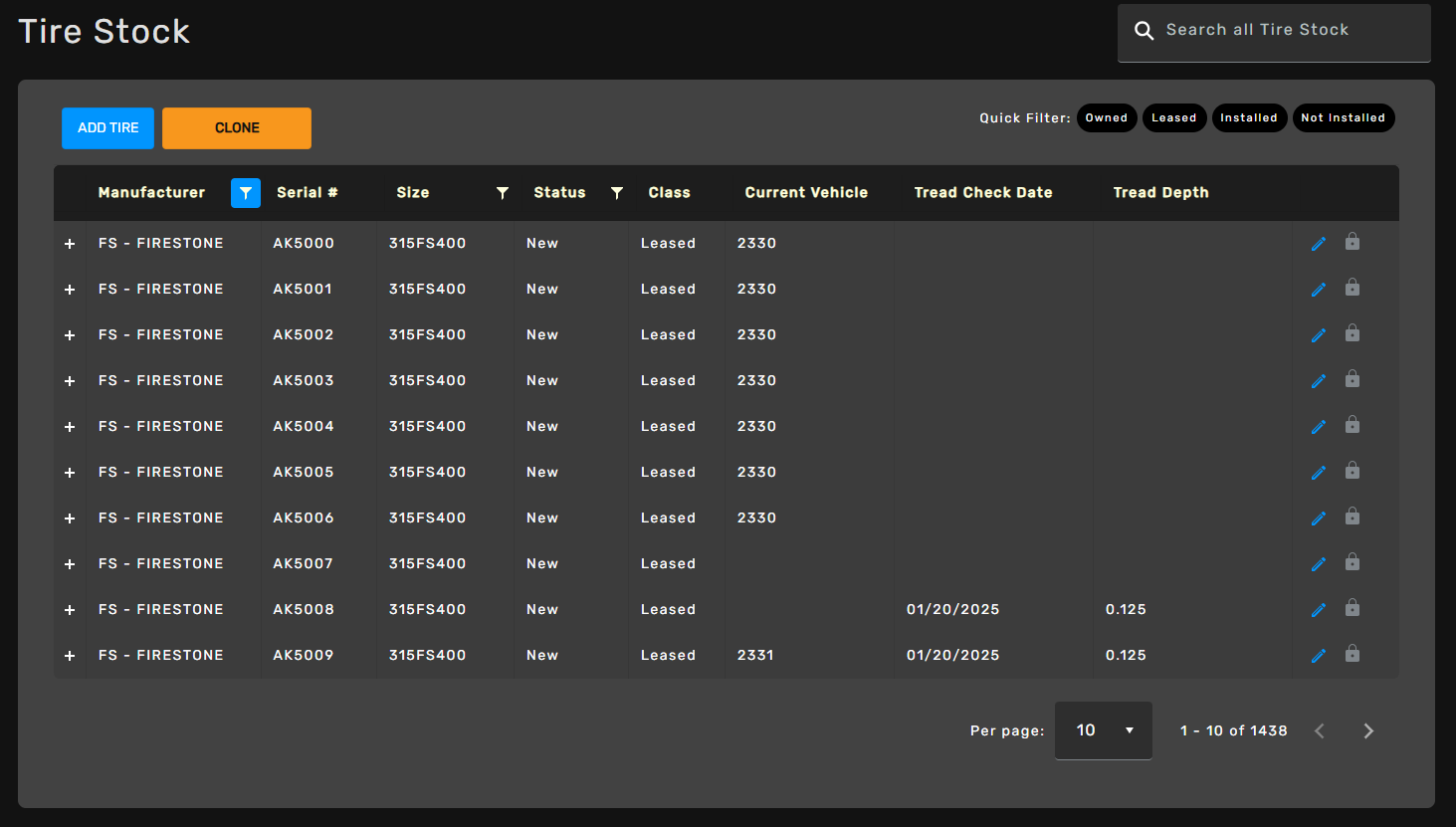Click the lock icon for AK5007
The height and width of the screenshot is (827, 1456).
[x=1352, y=562]
